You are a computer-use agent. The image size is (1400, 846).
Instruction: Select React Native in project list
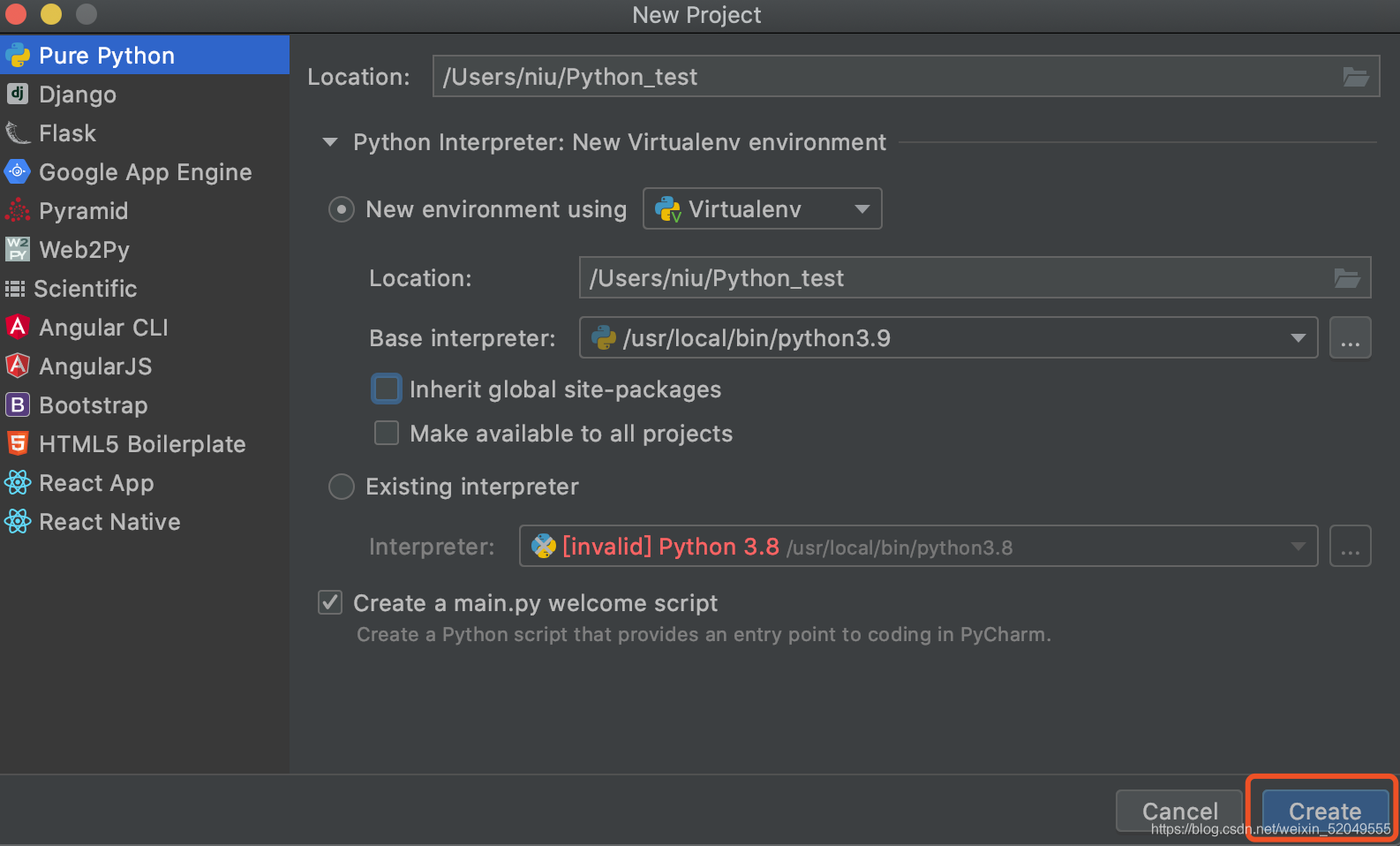[145, 521]
